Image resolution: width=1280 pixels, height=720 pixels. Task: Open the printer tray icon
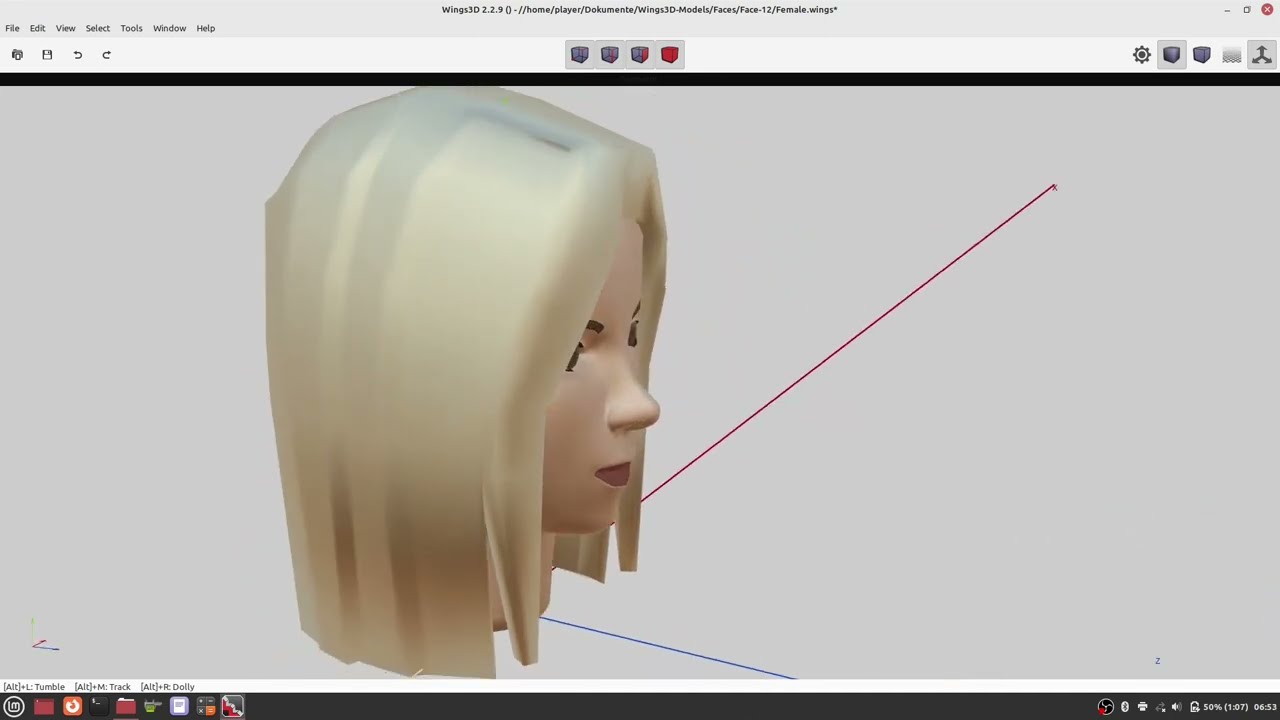[1142, 707]
